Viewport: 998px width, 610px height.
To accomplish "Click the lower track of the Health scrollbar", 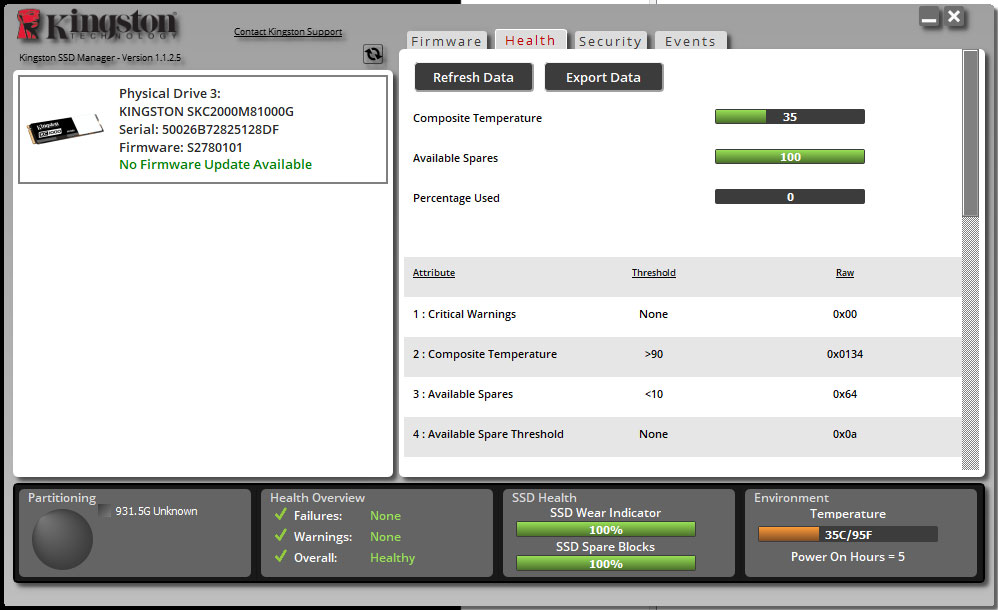I will [x=970, y=344].
